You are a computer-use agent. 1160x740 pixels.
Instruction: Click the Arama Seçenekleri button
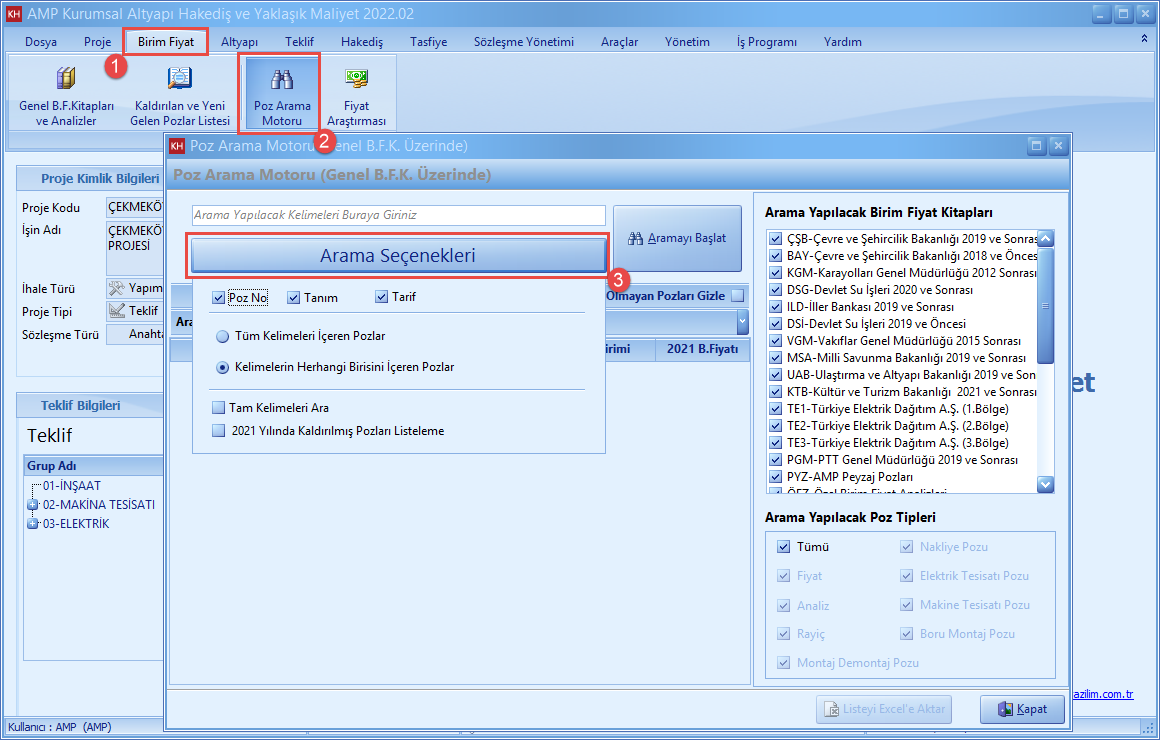398,256
